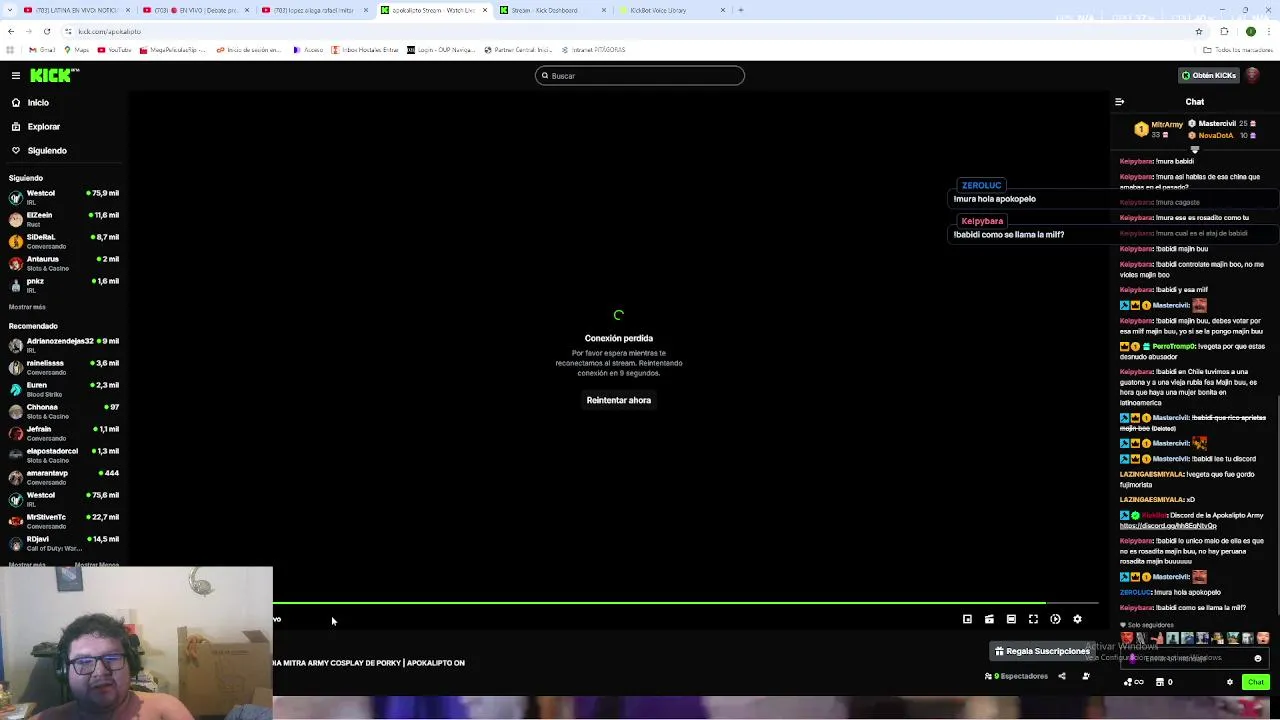The width and height of the screenshot is (1280, 720).
Task: Reload the page in browser
Action: coord(47,31)
